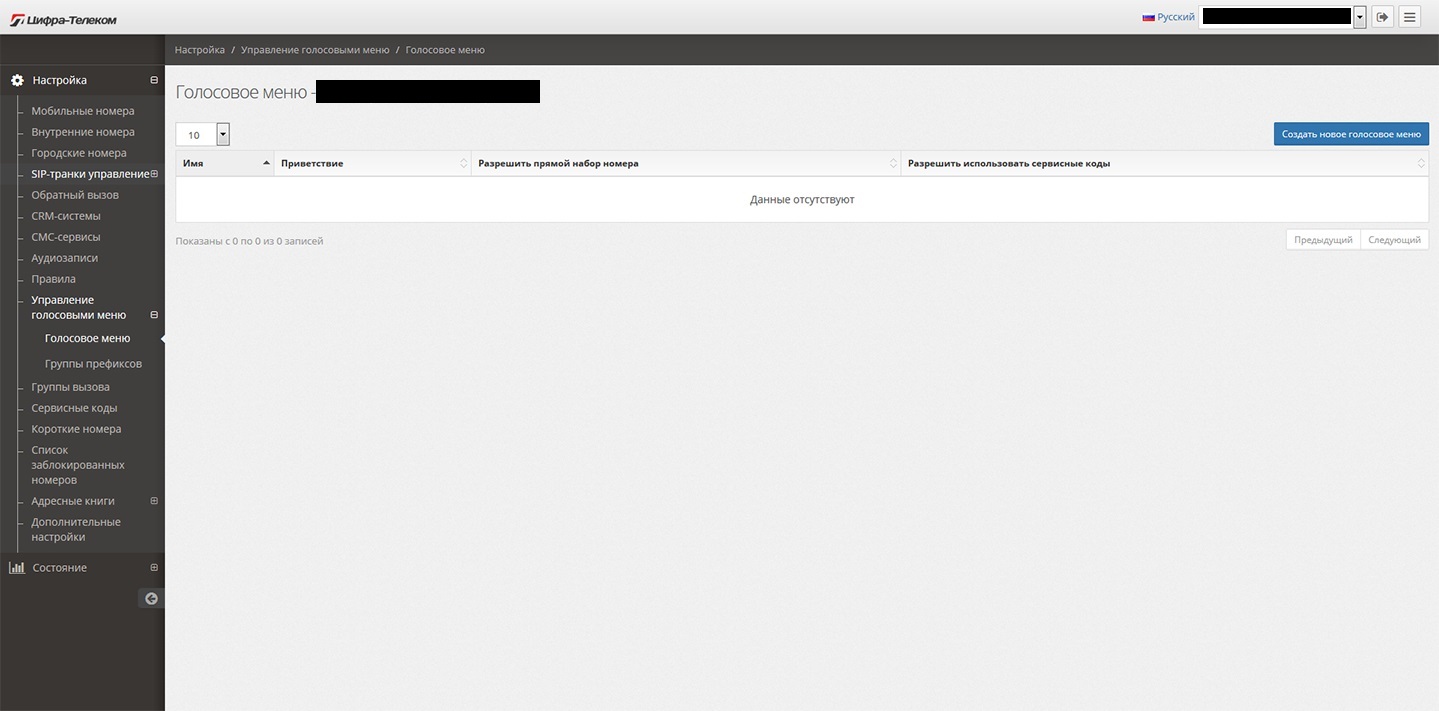Collapse the sidebar with the arrow icon
This screenshot has width=1439, height=711.
point(151,599)
